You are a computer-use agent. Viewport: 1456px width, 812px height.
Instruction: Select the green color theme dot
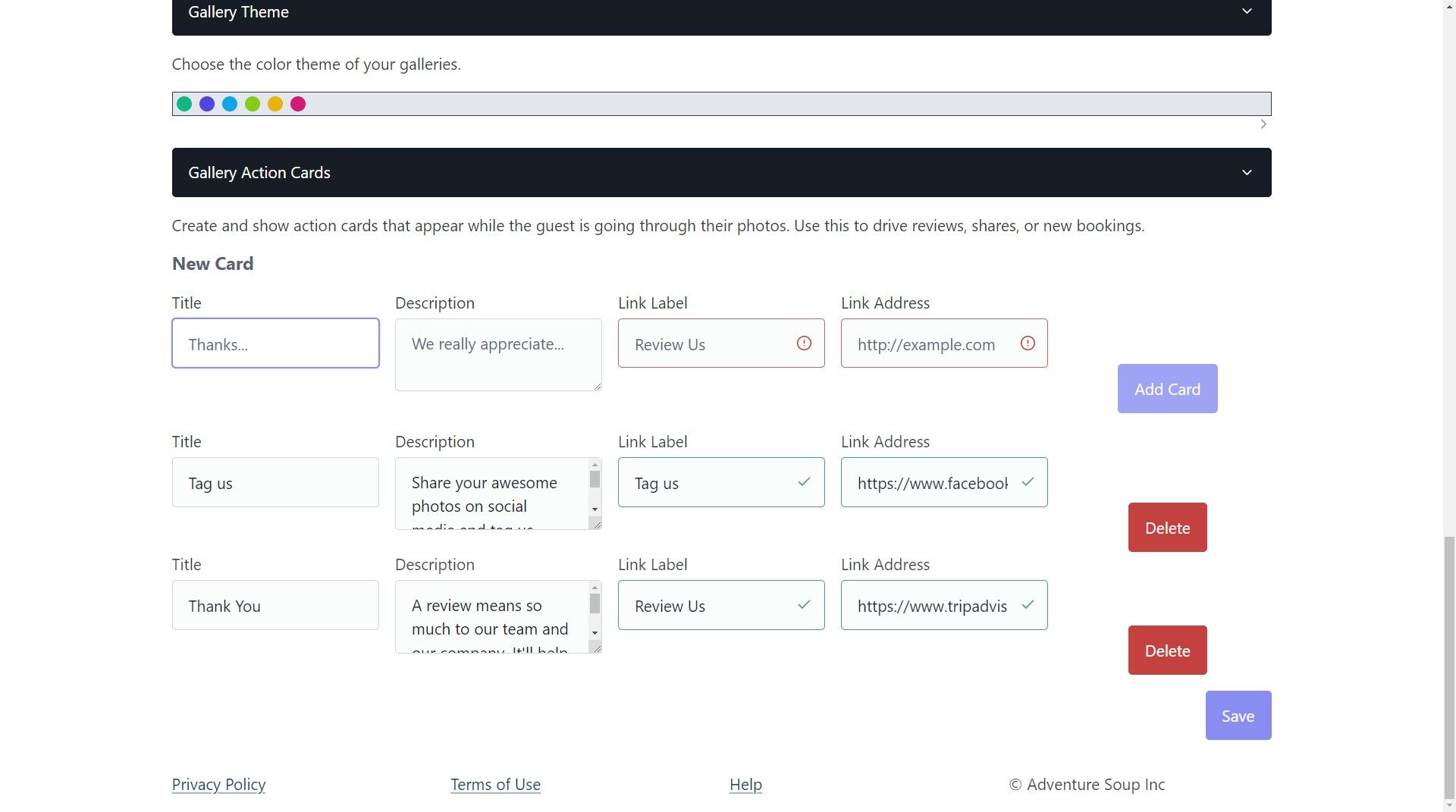tap(184, 104)
